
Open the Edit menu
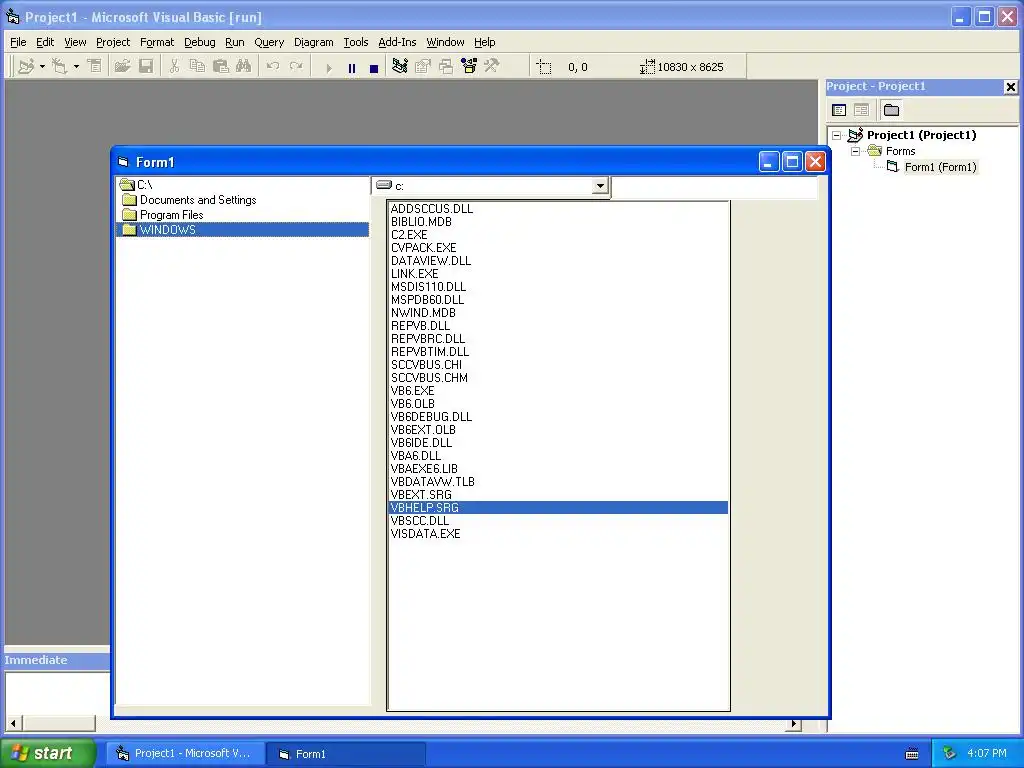click(x=45, y=42)
